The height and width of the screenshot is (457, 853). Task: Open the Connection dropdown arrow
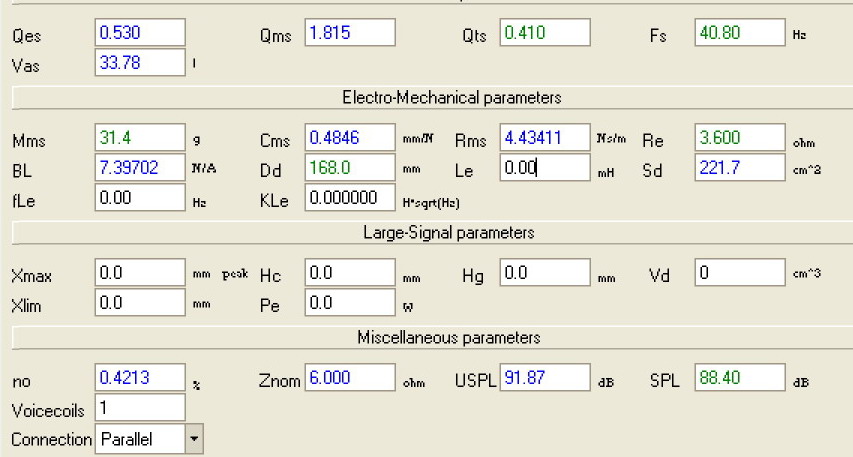(x=194, y=438)
